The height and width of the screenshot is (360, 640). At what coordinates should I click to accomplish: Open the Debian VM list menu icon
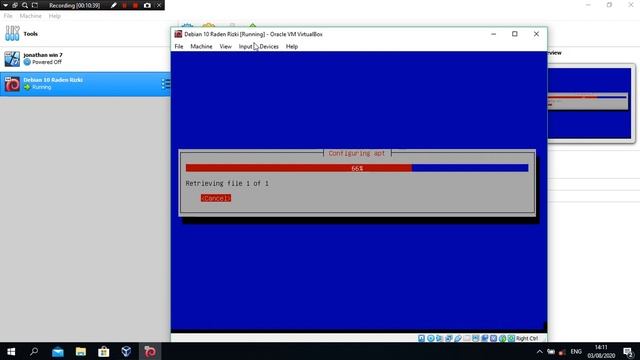tap(165, 84)
